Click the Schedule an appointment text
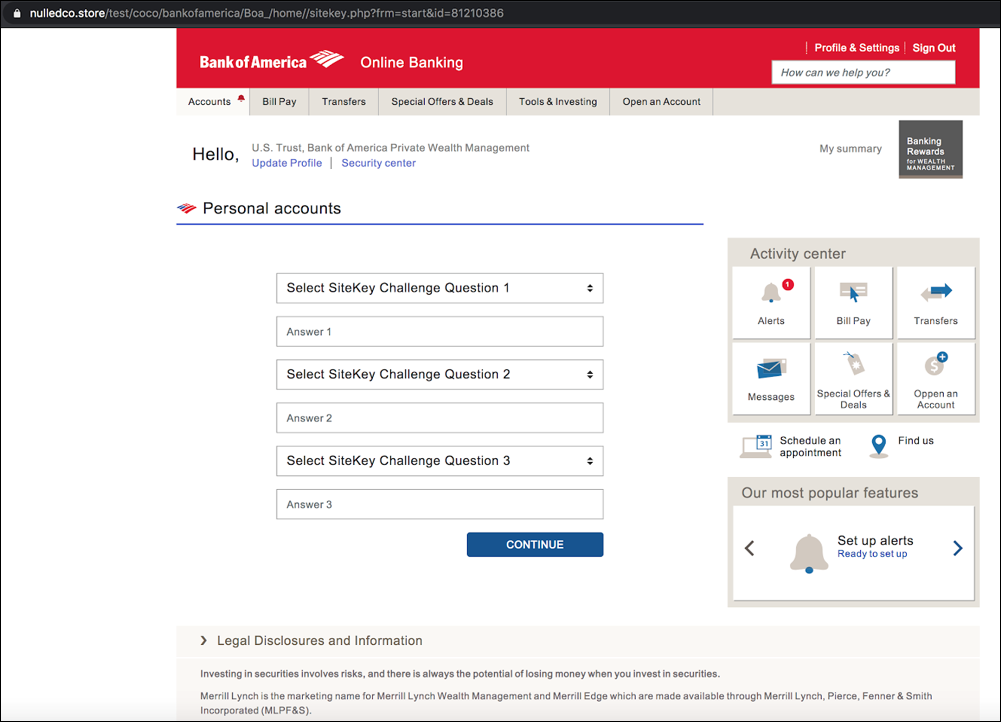1001x722 pixels. tap(810, 446)
